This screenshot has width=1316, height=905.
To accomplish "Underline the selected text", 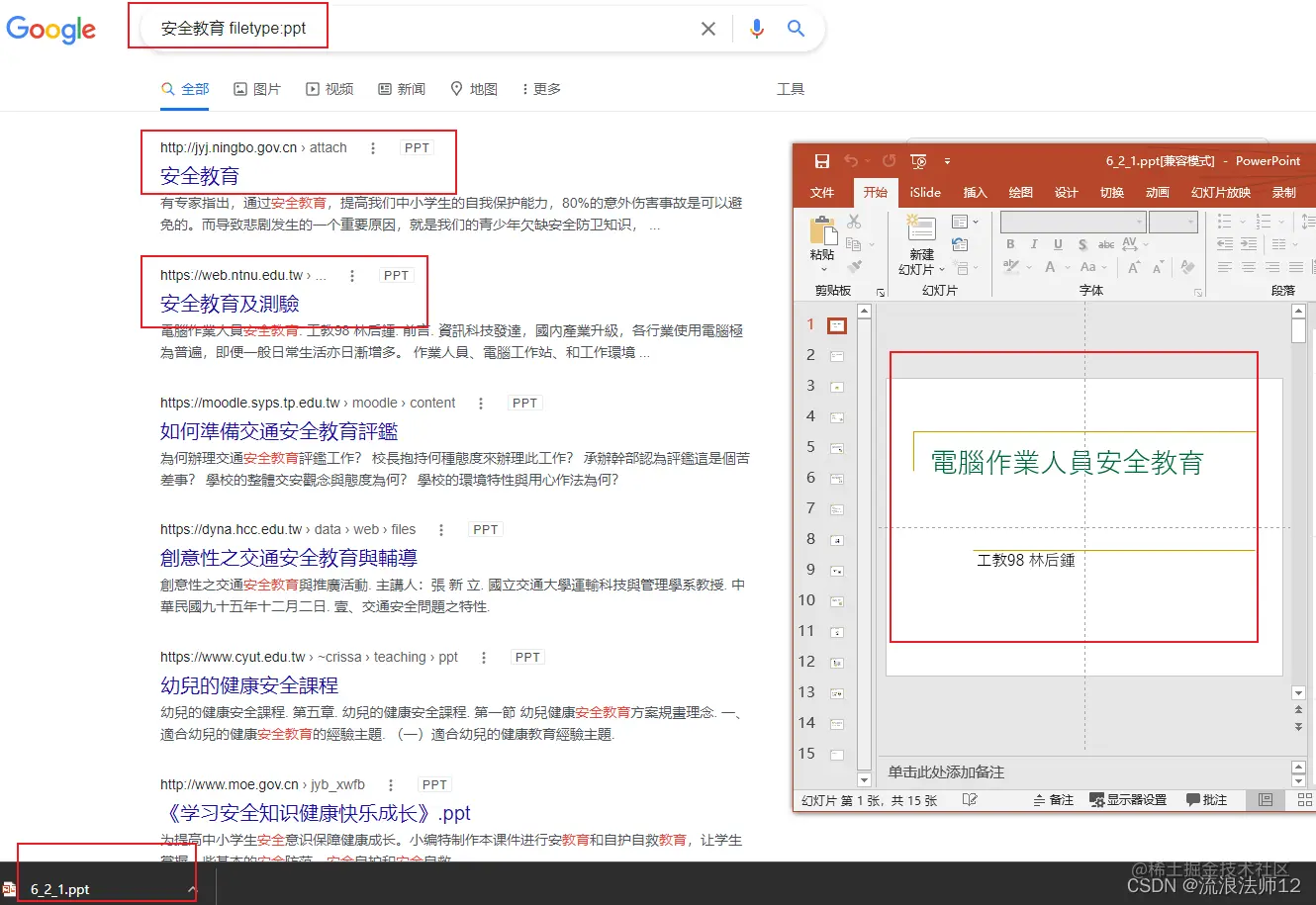I will click(1058, 244).
